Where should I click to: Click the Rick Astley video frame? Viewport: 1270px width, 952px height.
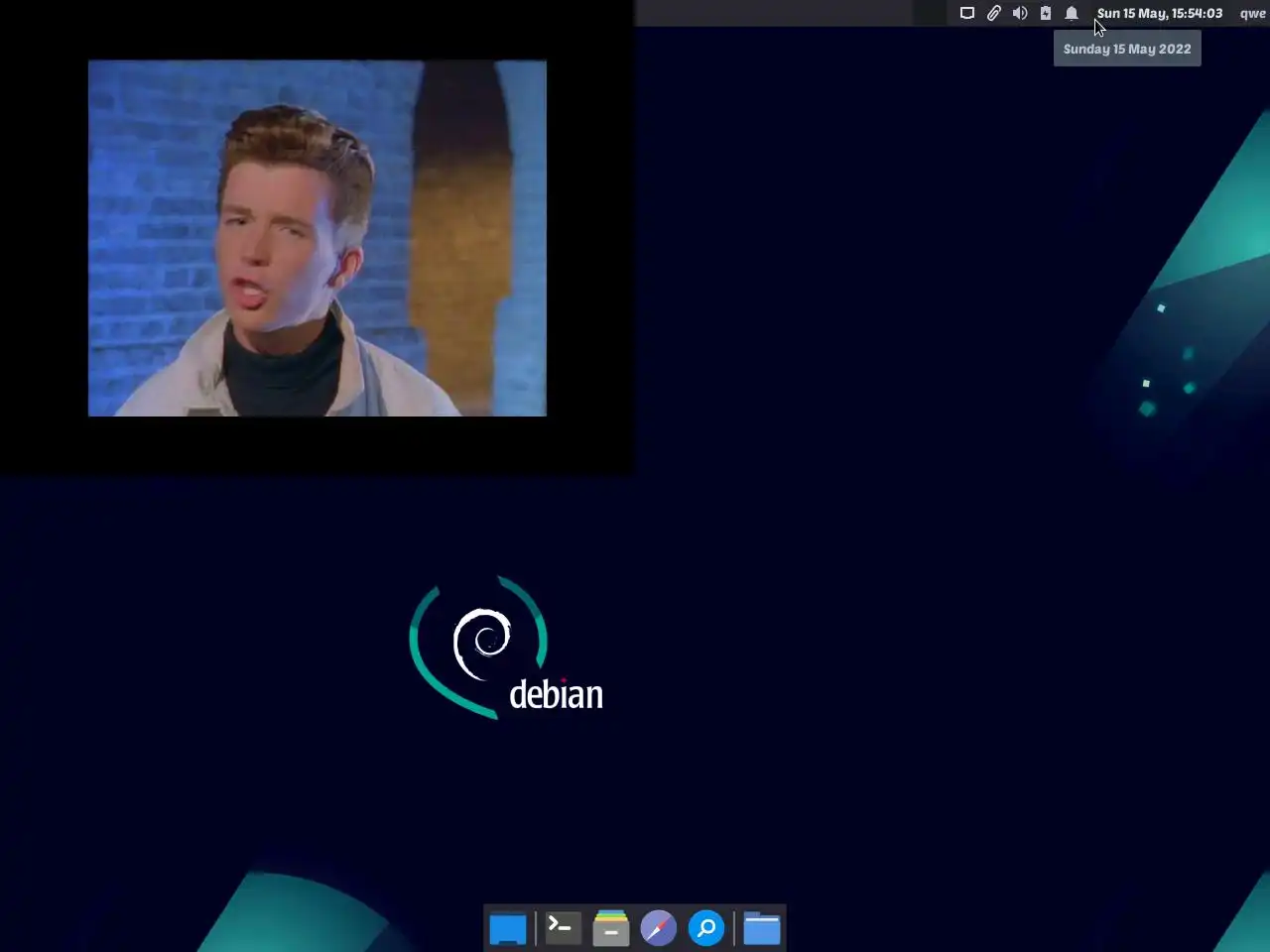[317, 238]
